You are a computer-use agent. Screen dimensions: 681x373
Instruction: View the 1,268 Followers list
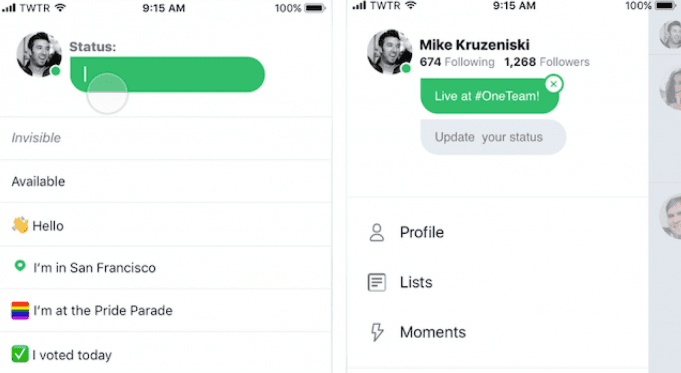coord(547,62)
